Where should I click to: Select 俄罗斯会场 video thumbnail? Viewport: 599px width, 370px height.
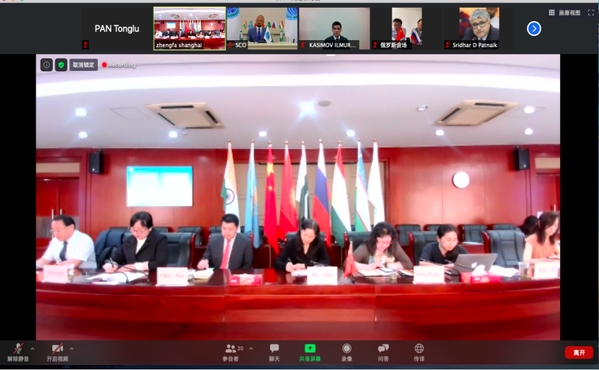tap(407, 29)
